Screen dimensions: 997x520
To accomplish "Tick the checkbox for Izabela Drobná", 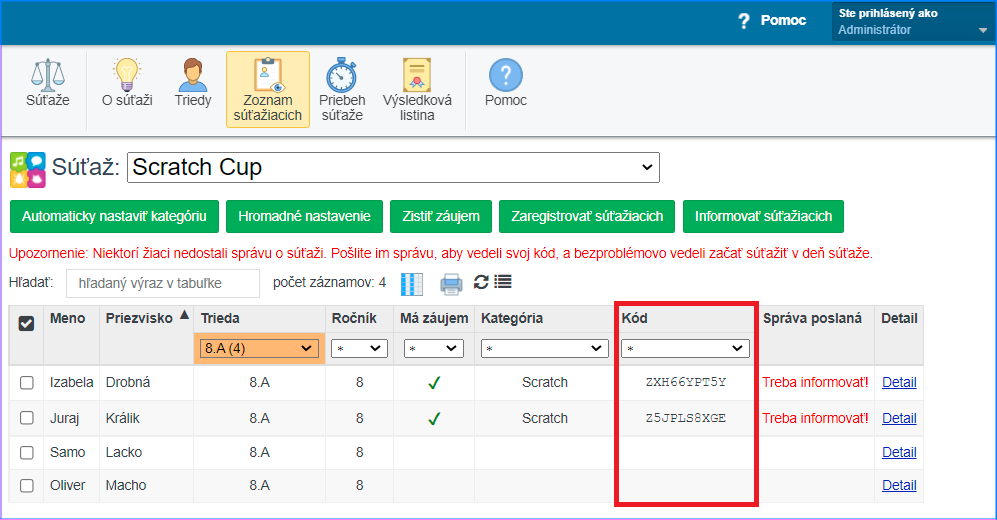I will [x=27, y=383].
